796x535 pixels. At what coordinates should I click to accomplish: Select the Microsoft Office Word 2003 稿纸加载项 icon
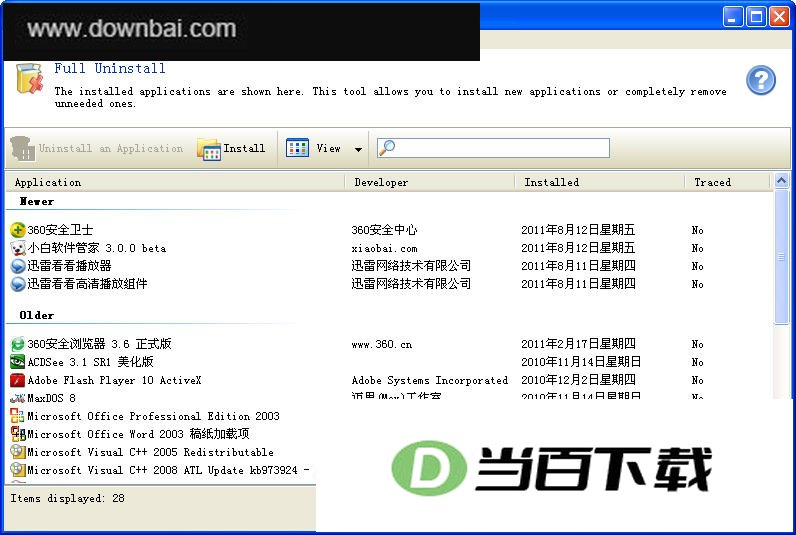click(18, 434)
